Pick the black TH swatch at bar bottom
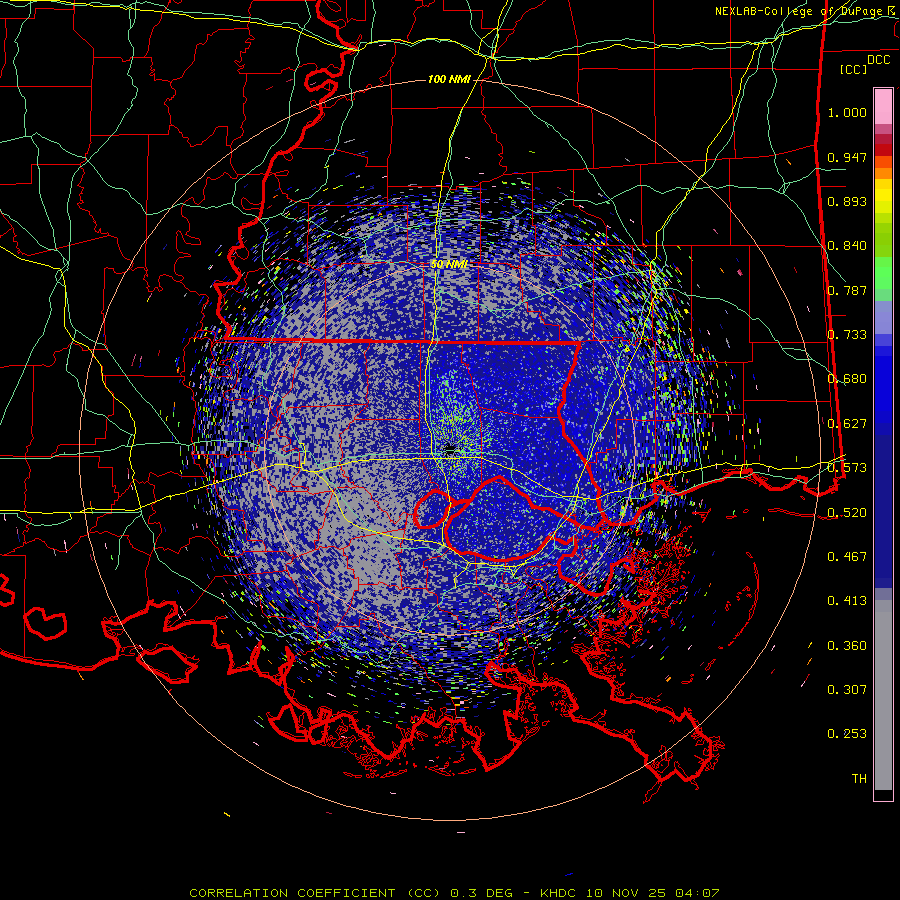 883,794
